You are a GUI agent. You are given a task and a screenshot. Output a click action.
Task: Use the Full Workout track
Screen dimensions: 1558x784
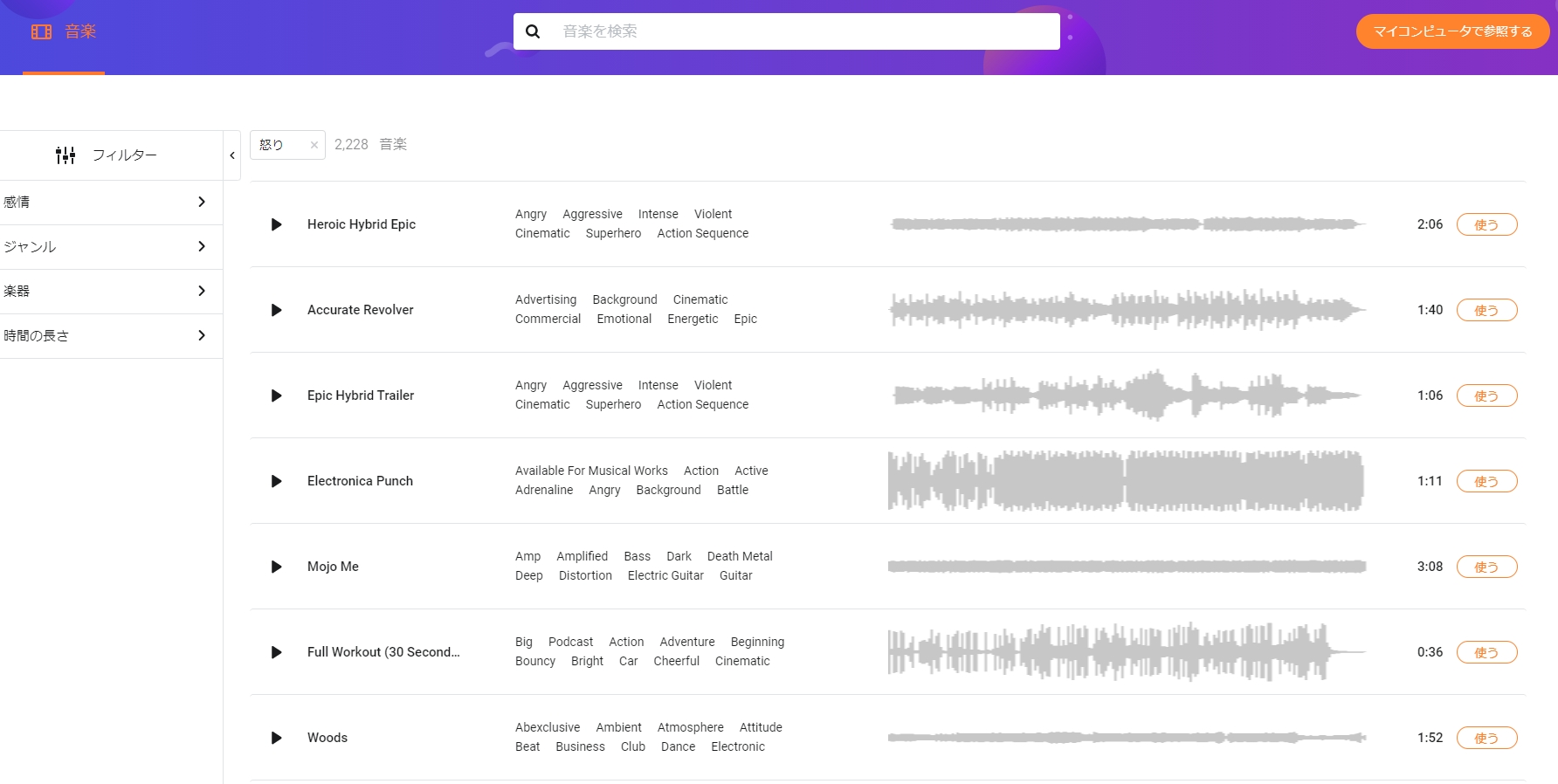click(1486, 652)
